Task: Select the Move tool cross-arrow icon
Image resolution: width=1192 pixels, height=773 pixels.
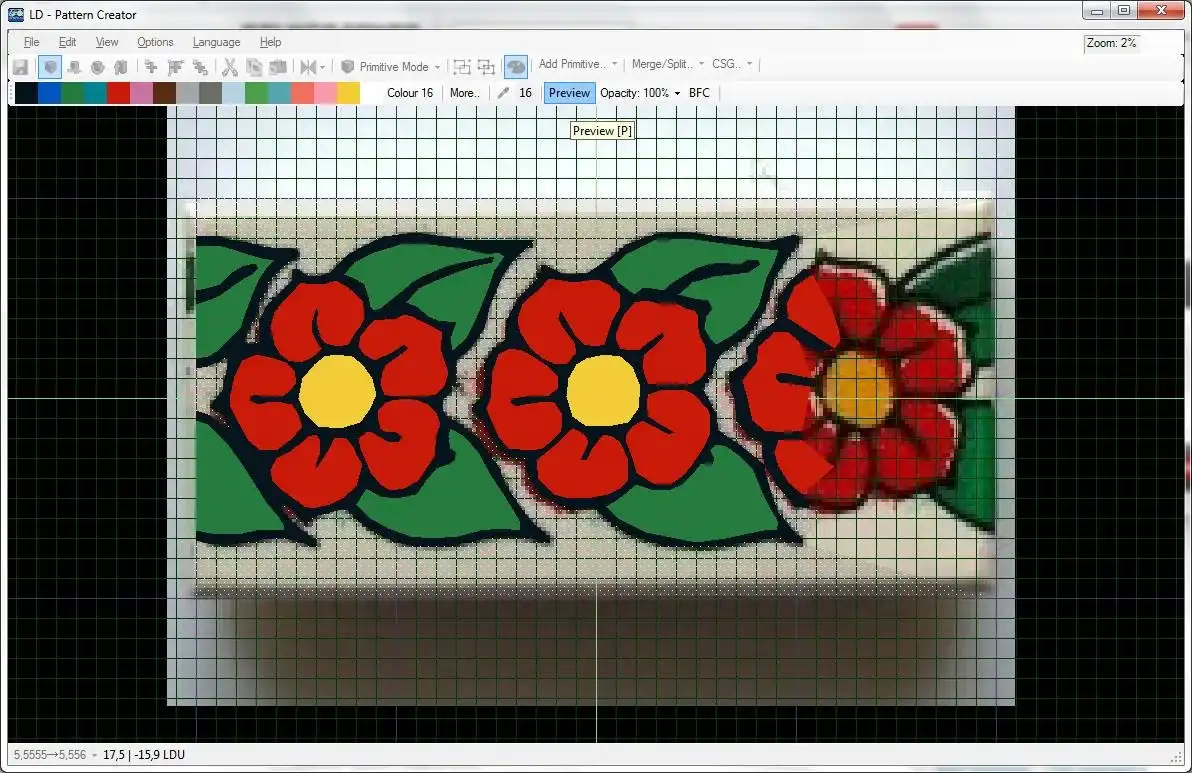Action: tap(151, 67)
